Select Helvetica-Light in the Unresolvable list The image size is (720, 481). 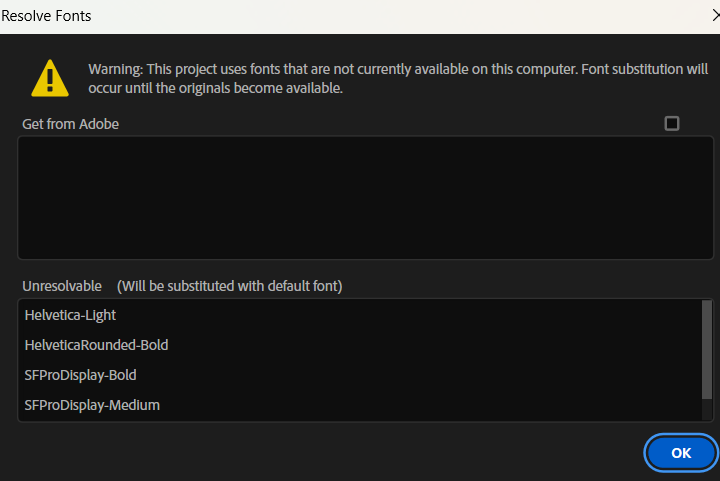click(x=70, y=315)
